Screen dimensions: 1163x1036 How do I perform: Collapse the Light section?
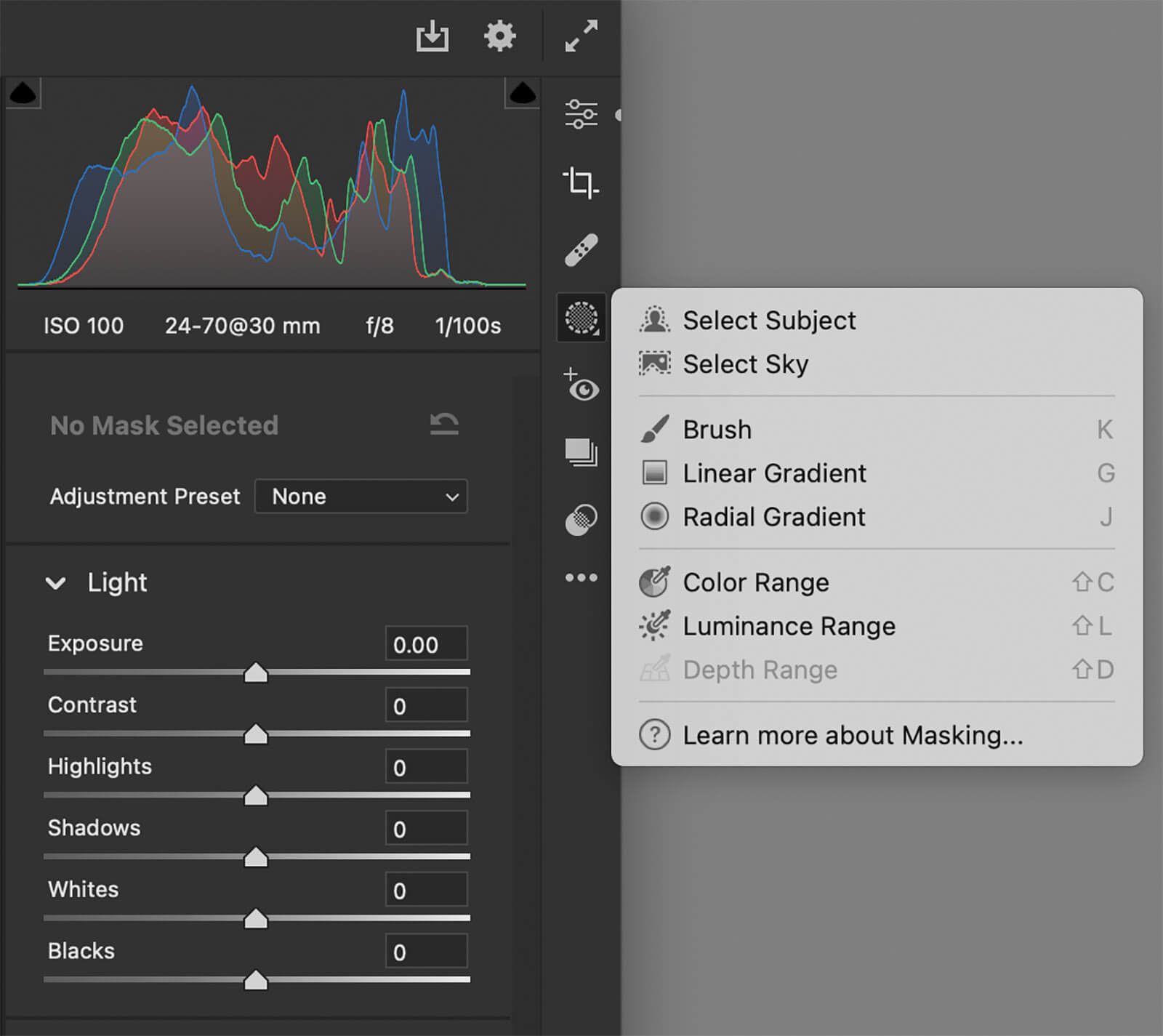tap(56, 583)
